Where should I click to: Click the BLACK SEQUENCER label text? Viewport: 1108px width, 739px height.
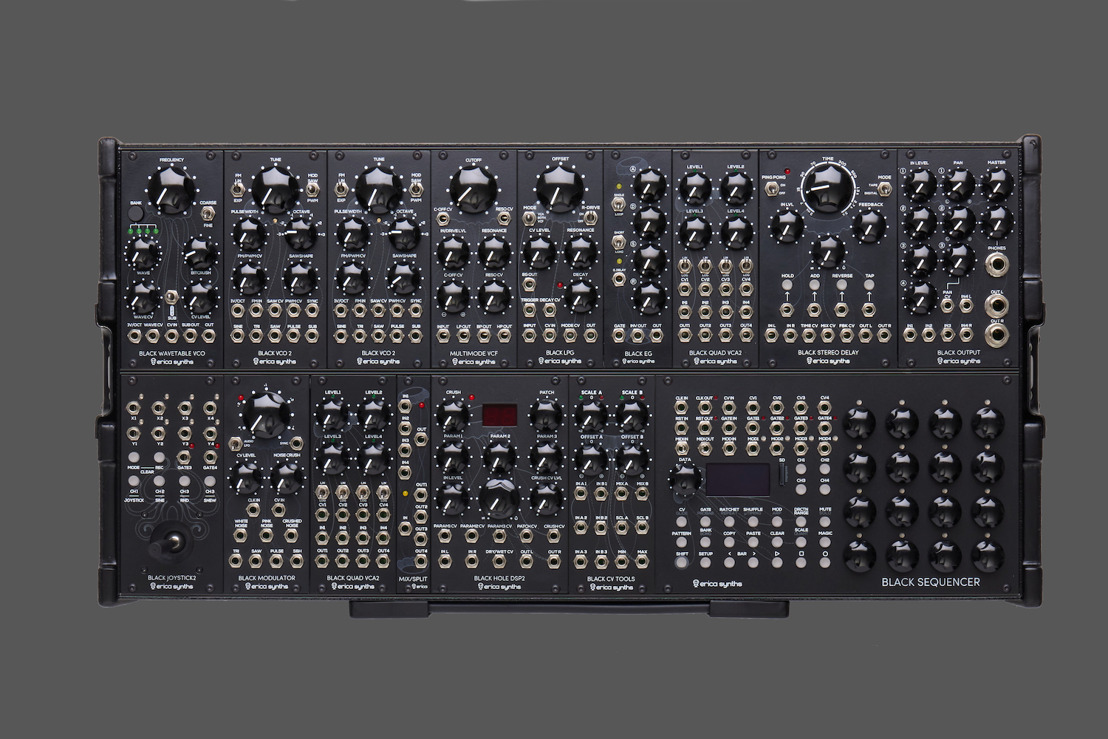pyautogui.click(x=931, y=582)
